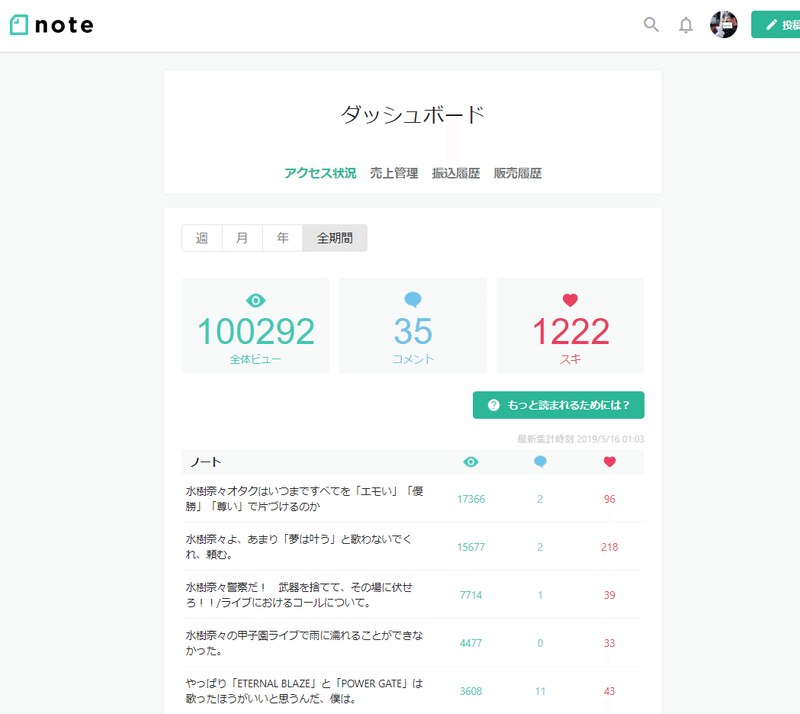Click the 全体ビュー label

(255, 359)
